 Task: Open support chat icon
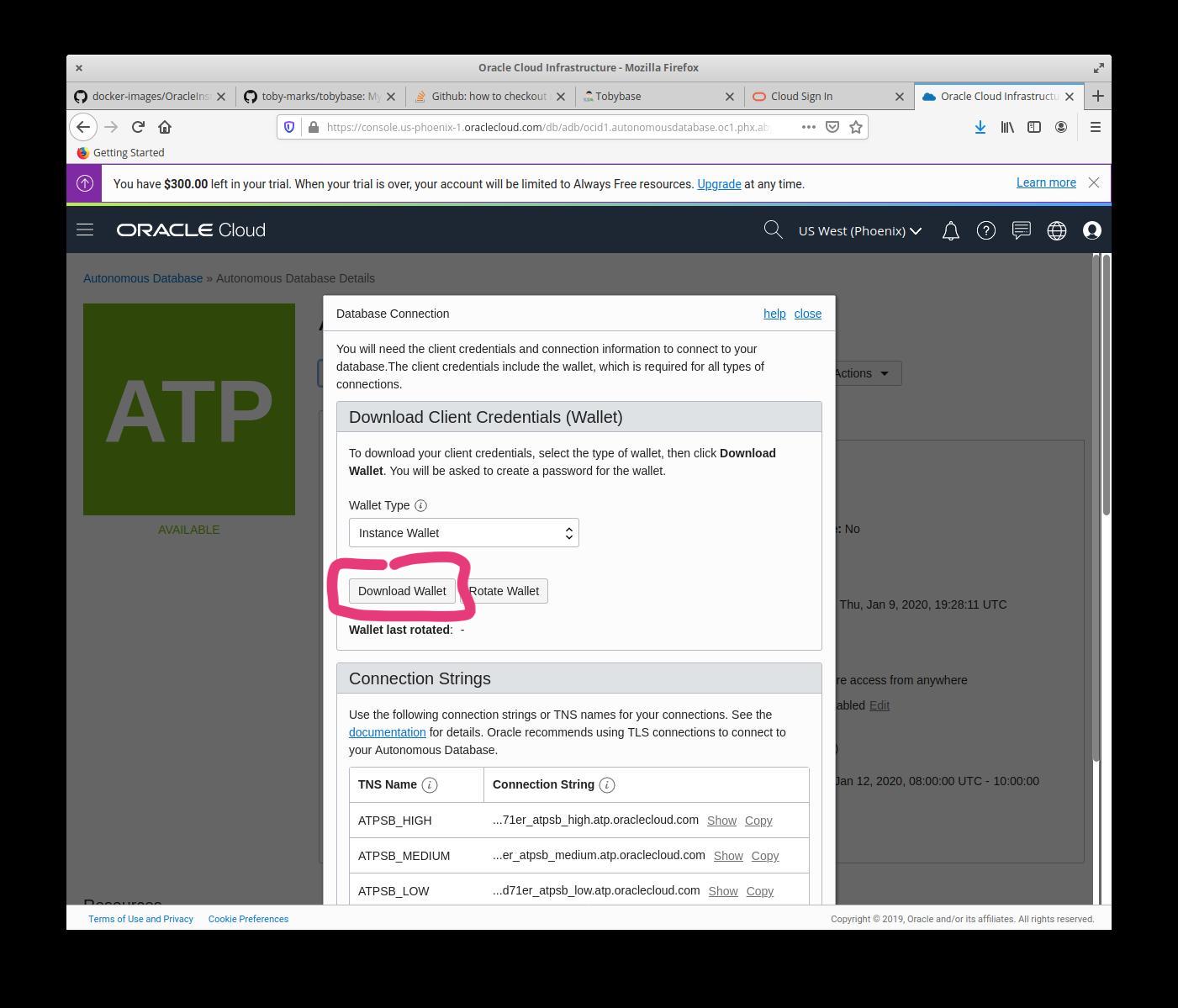[1022, 230]
